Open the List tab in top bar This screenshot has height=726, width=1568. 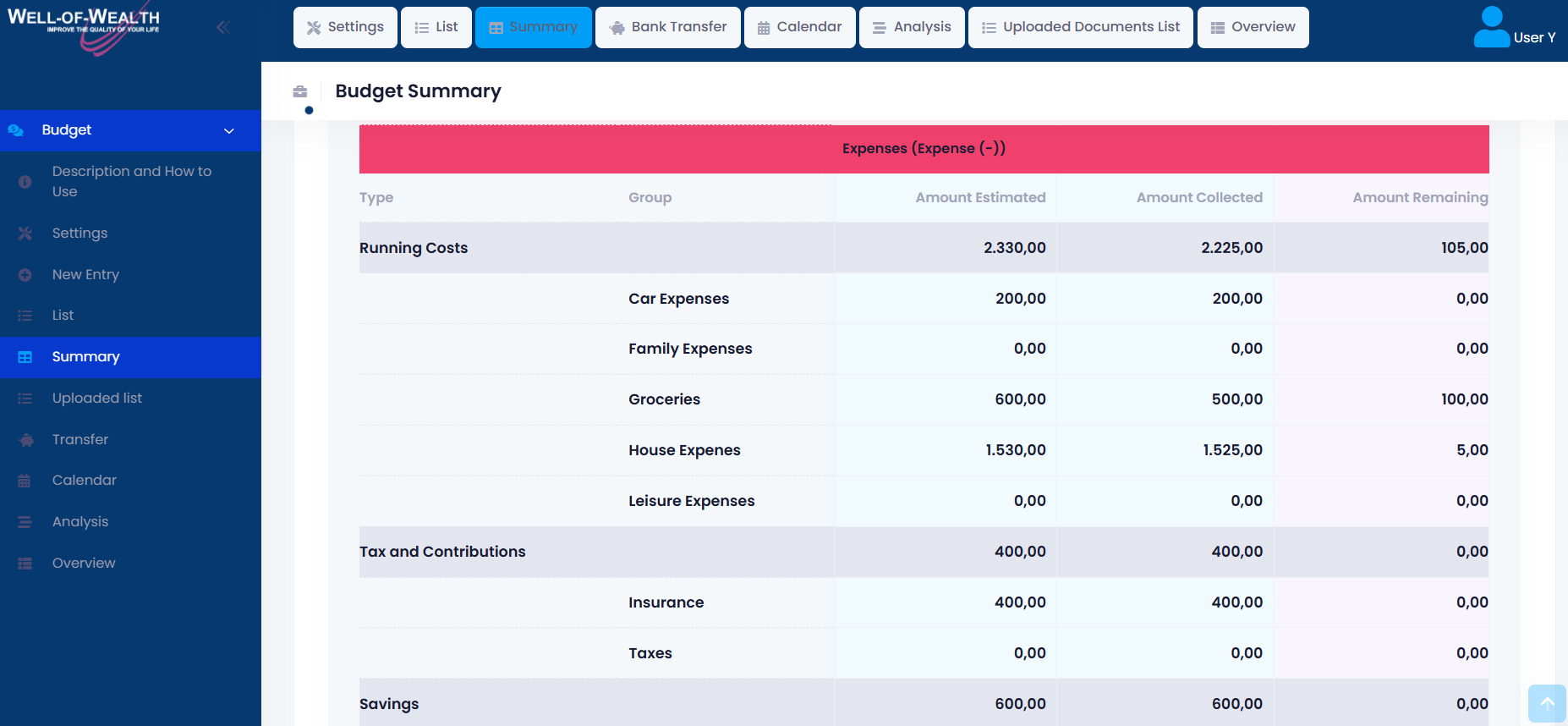click(x=436, y=27)
